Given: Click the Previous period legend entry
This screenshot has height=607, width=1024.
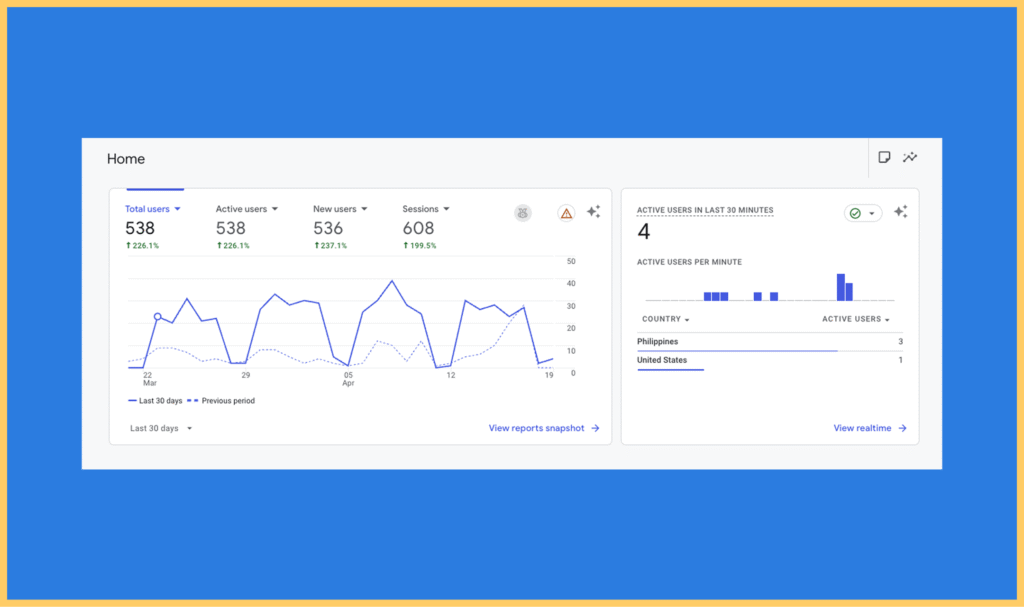Looking at the screenshot, I should pos(221,401).
